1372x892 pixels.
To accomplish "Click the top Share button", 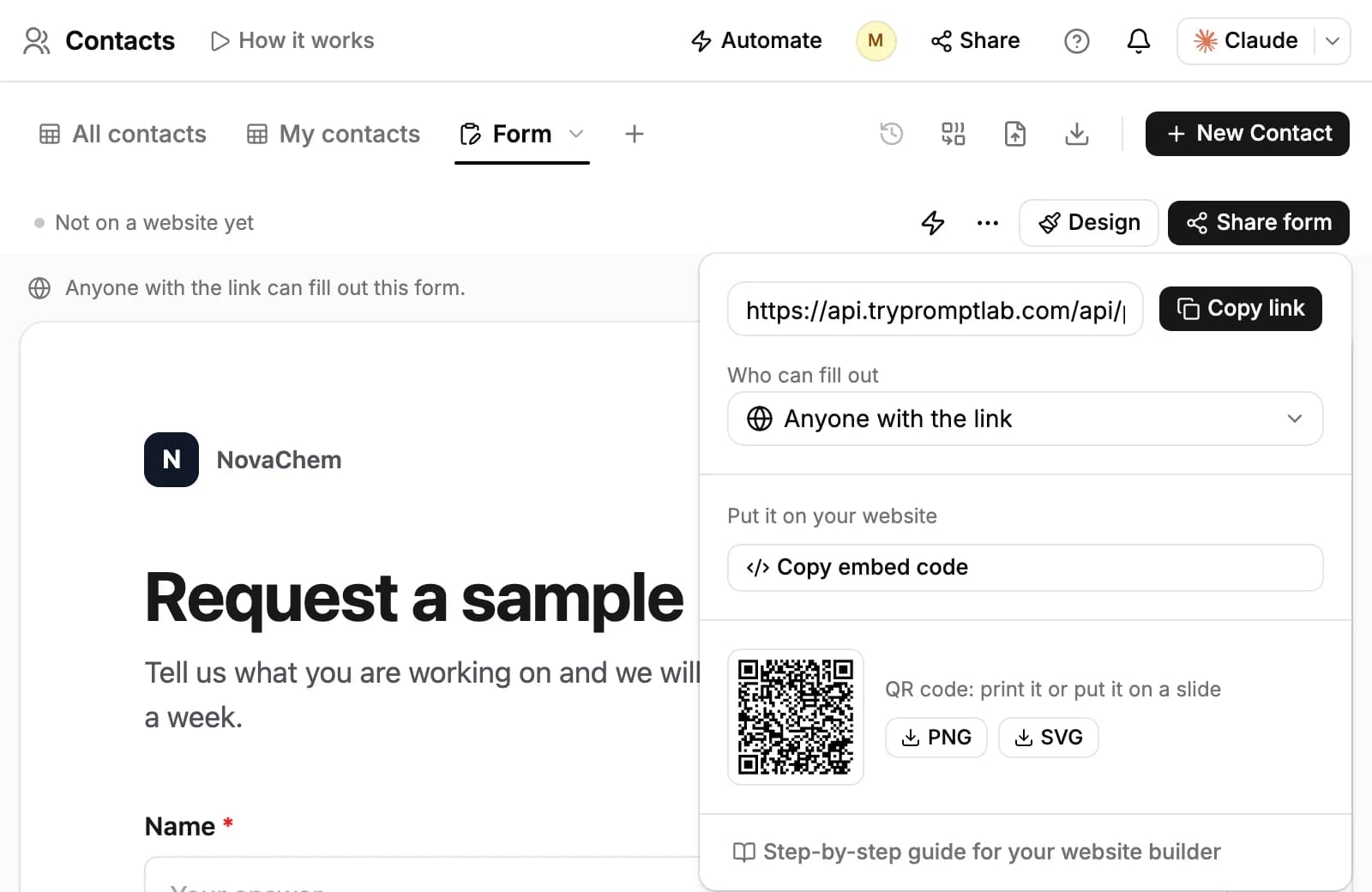I will click(975, 40).
